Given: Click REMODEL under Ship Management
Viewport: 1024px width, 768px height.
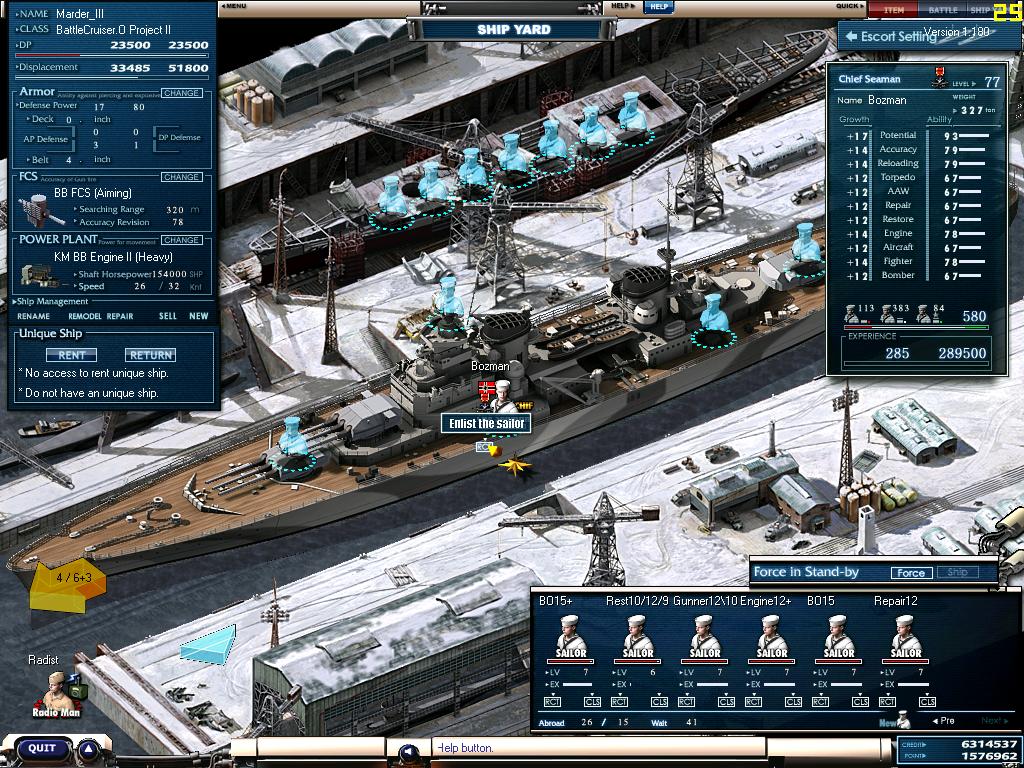Looking at the screenshot, I should (x=84, y=316).
